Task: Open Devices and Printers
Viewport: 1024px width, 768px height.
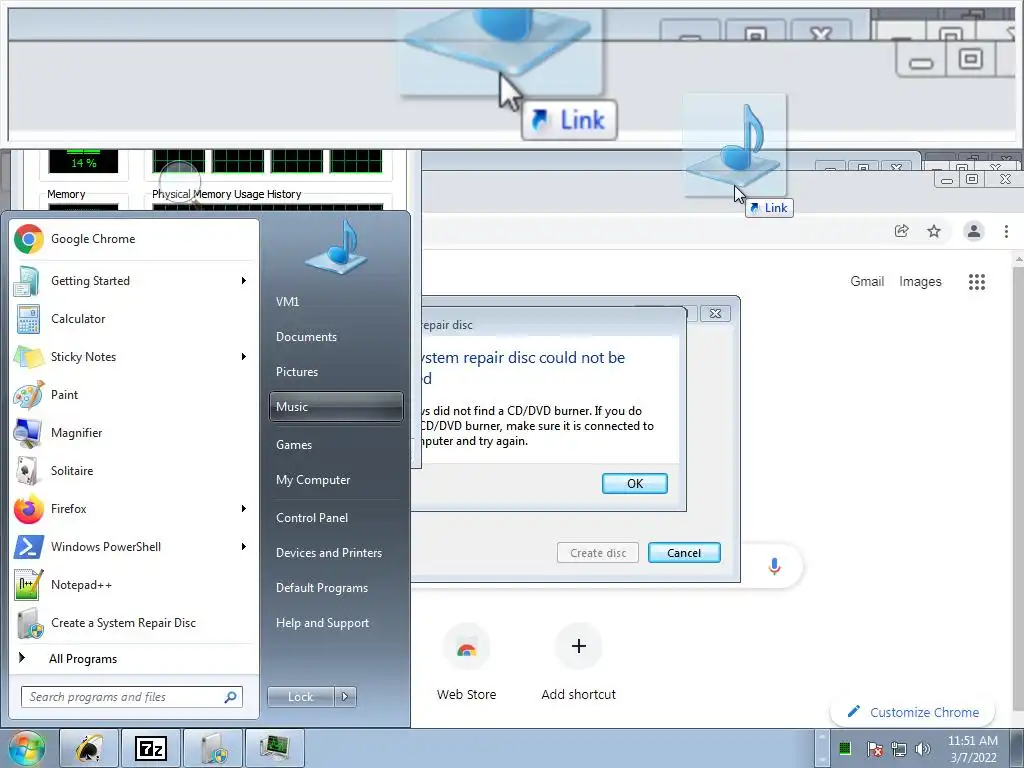Action: [x=336, y=552]
